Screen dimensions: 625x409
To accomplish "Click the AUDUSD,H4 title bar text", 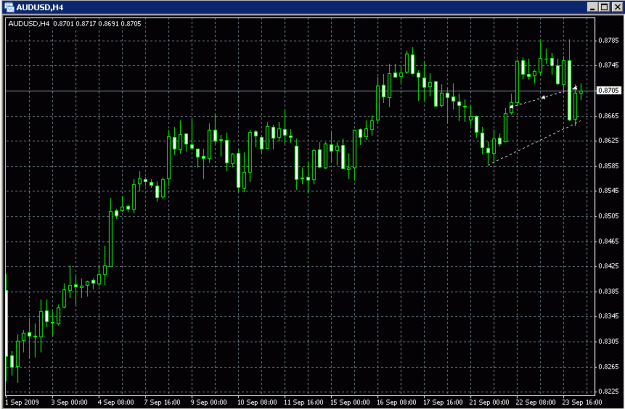I will coord(39,7).
